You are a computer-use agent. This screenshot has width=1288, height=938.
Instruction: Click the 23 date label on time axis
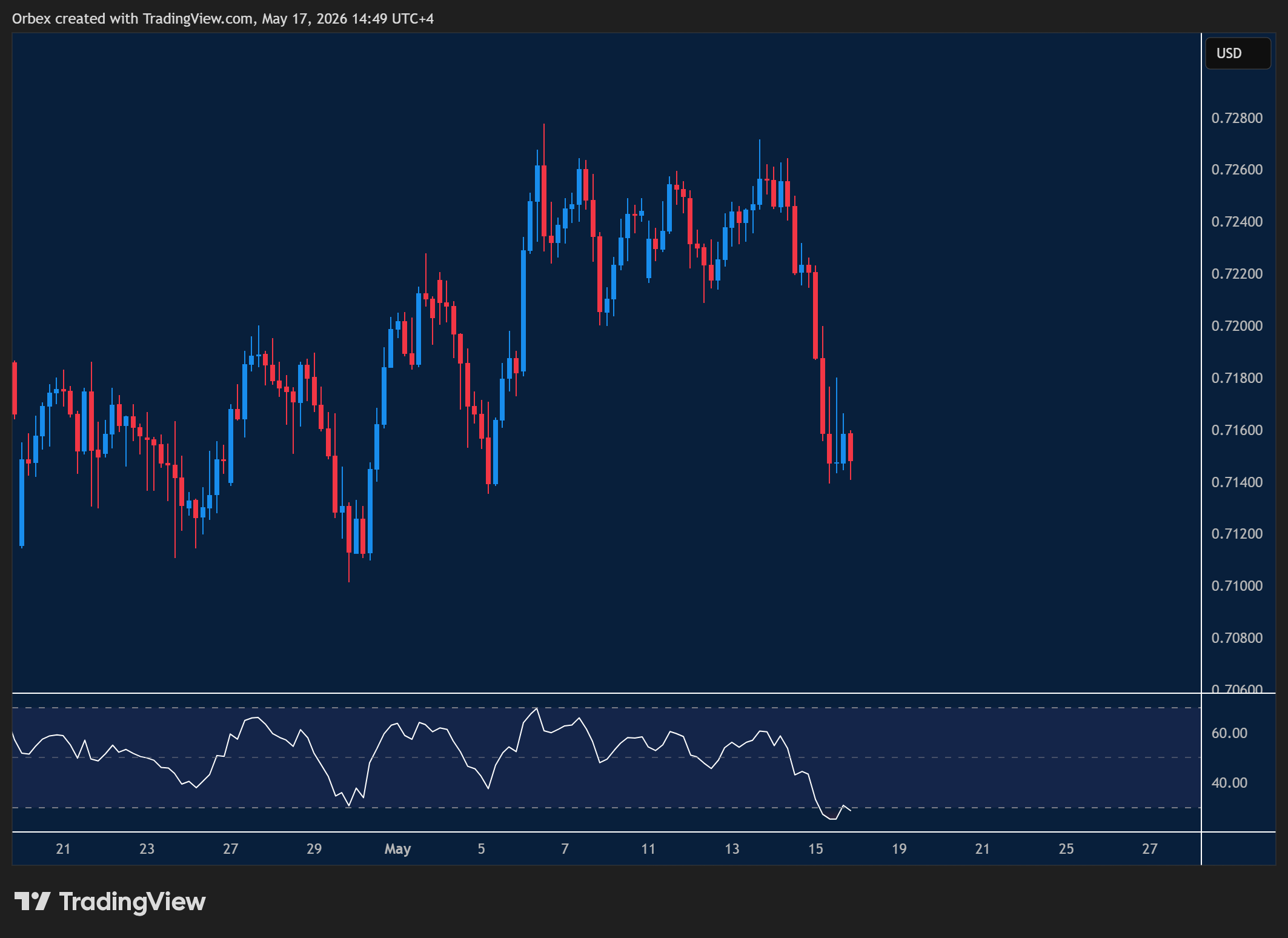(147, 849)
